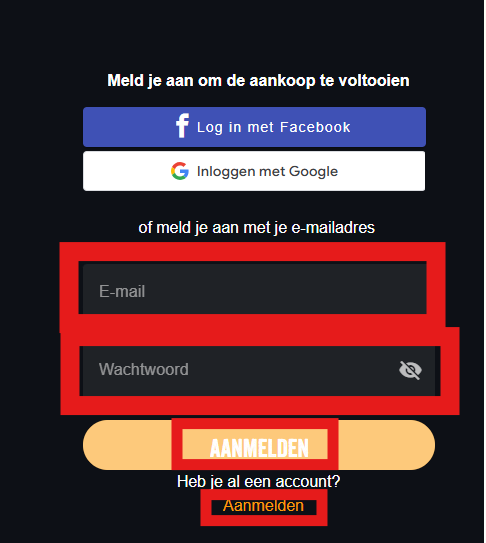Screen dimensions: 486x543
Task: Click the word Facebook in the blue button
Action: tap(315, 127)
